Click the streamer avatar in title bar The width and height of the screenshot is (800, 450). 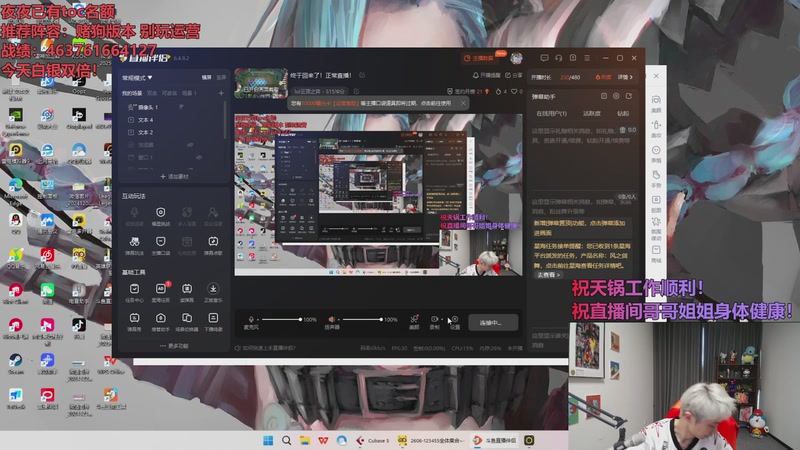pyautogui.click(x=516, y=58)
